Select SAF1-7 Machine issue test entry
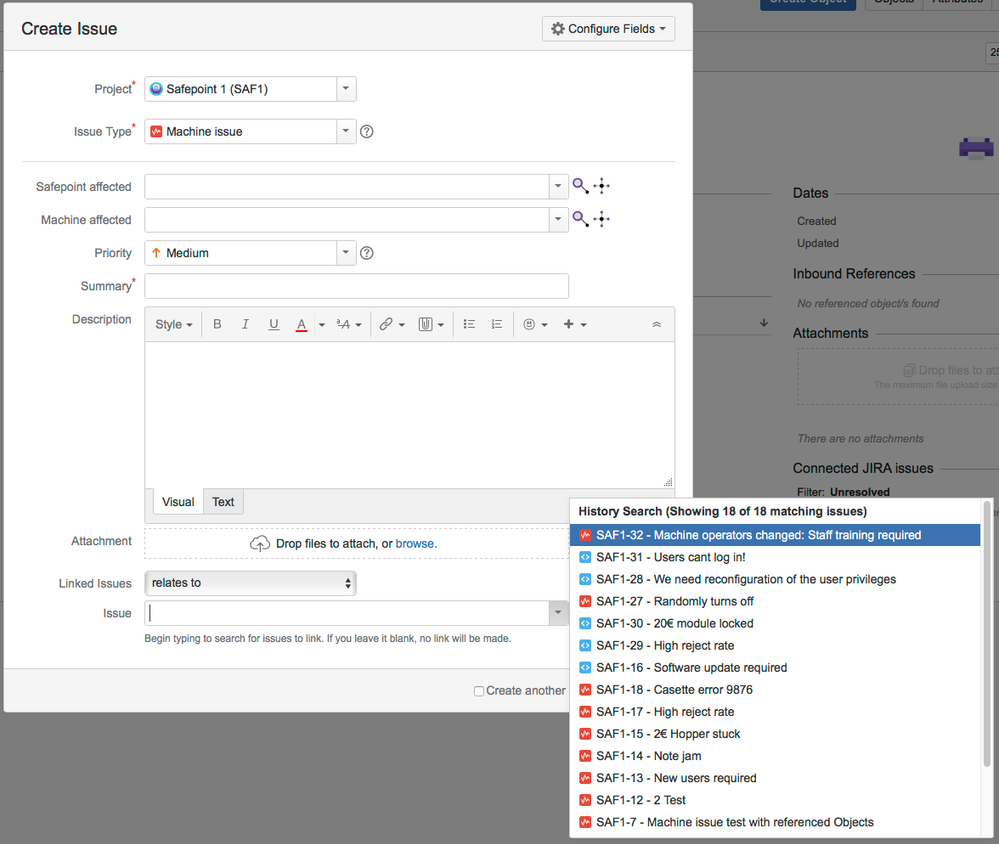999x844 pixels. [775, 822]
